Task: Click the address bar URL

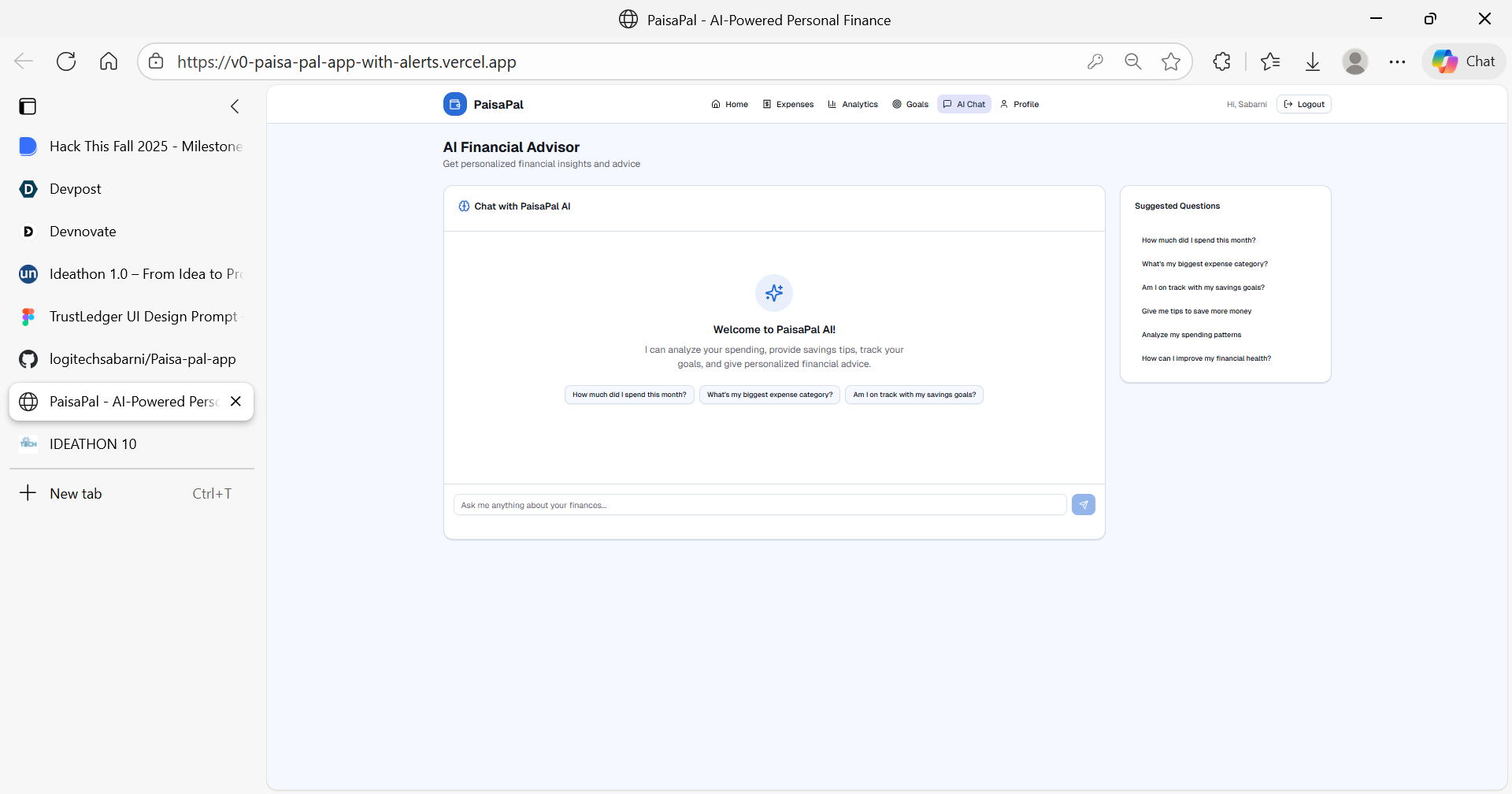Action: click(346, 61)
